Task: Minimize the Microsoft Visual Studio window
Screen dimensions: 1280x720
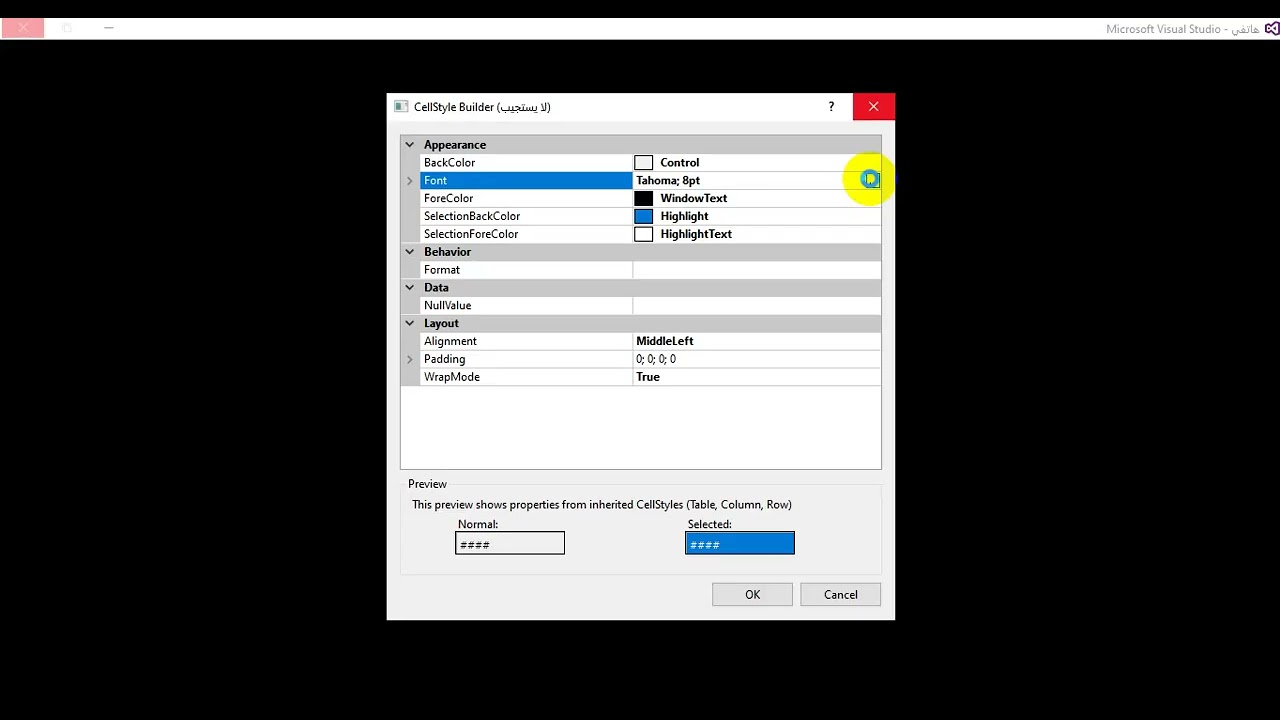Action: (x=109, y=28)
